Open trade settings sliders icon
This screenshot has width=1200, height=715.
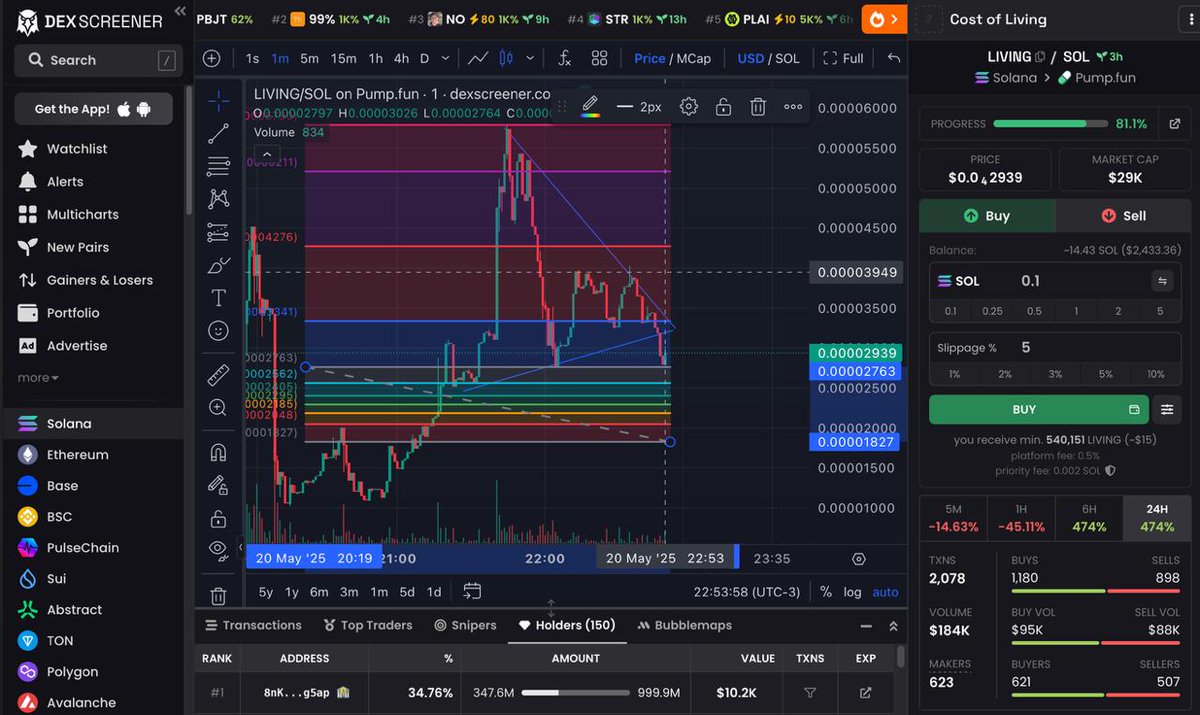coord(1167,409)
